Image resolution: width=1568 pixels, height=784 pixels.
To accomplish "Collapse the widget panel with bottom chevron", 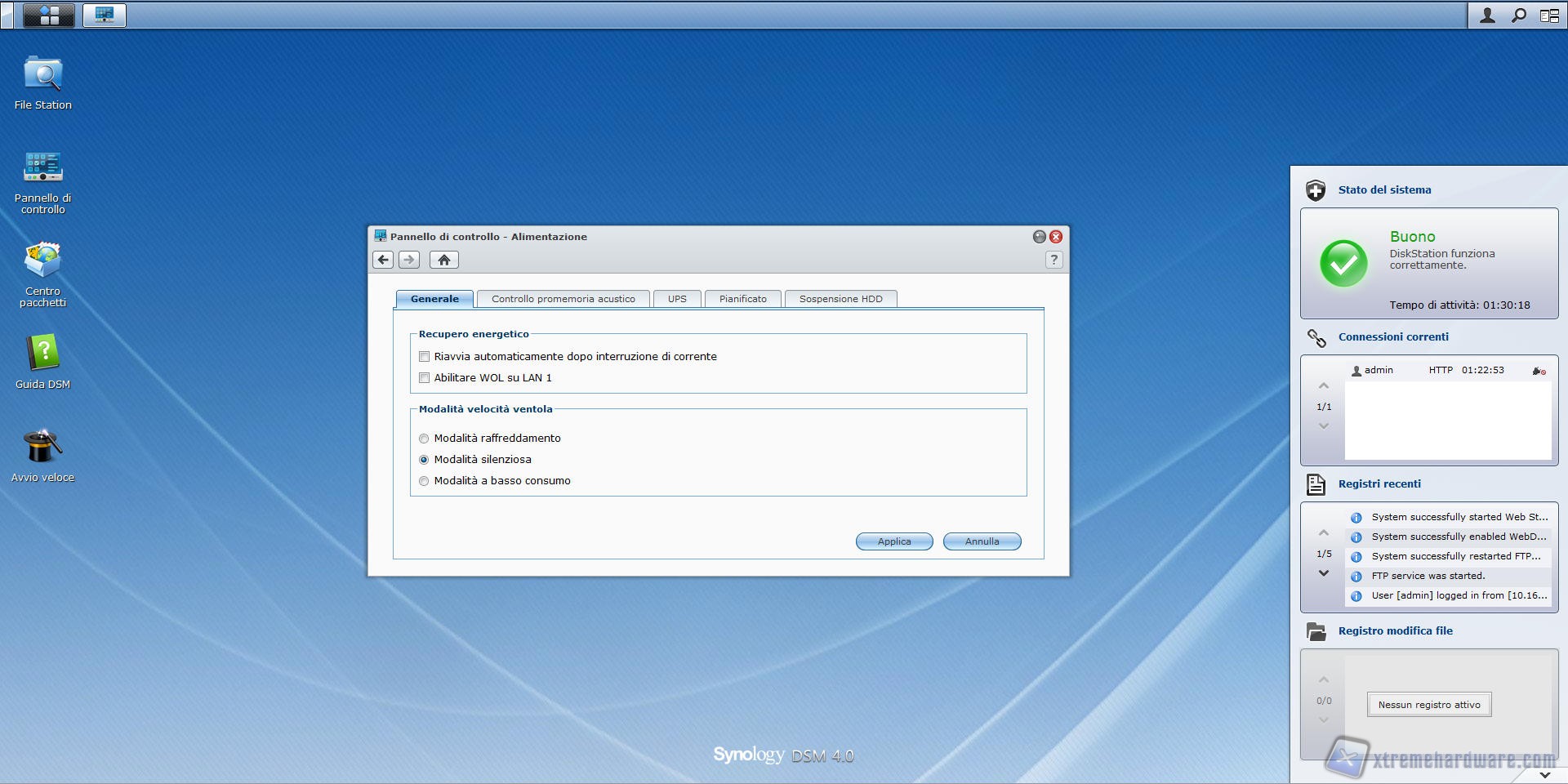I will (x=1544, y=774).
